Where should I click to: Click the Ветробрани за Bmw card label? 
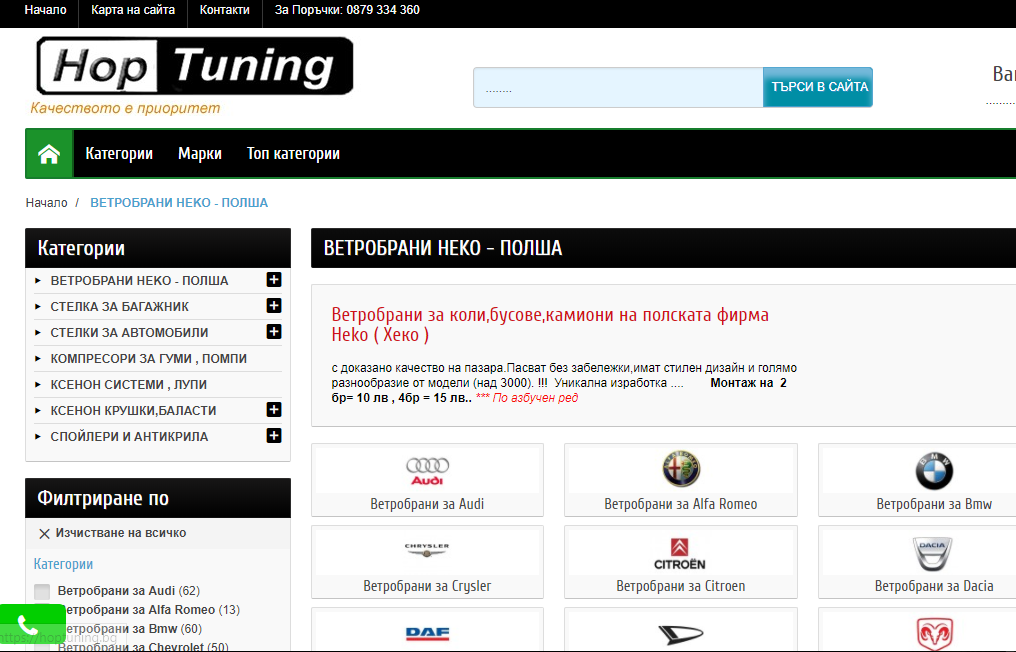pos(934,504)
